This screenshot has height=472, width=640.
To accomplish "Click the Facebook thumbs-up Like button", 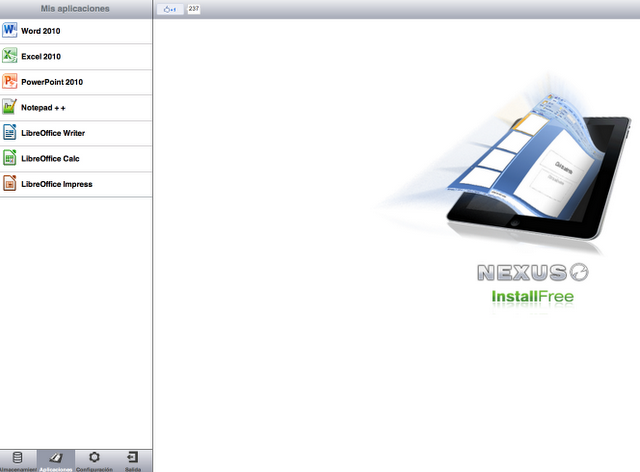I will (x=170, y=9).
